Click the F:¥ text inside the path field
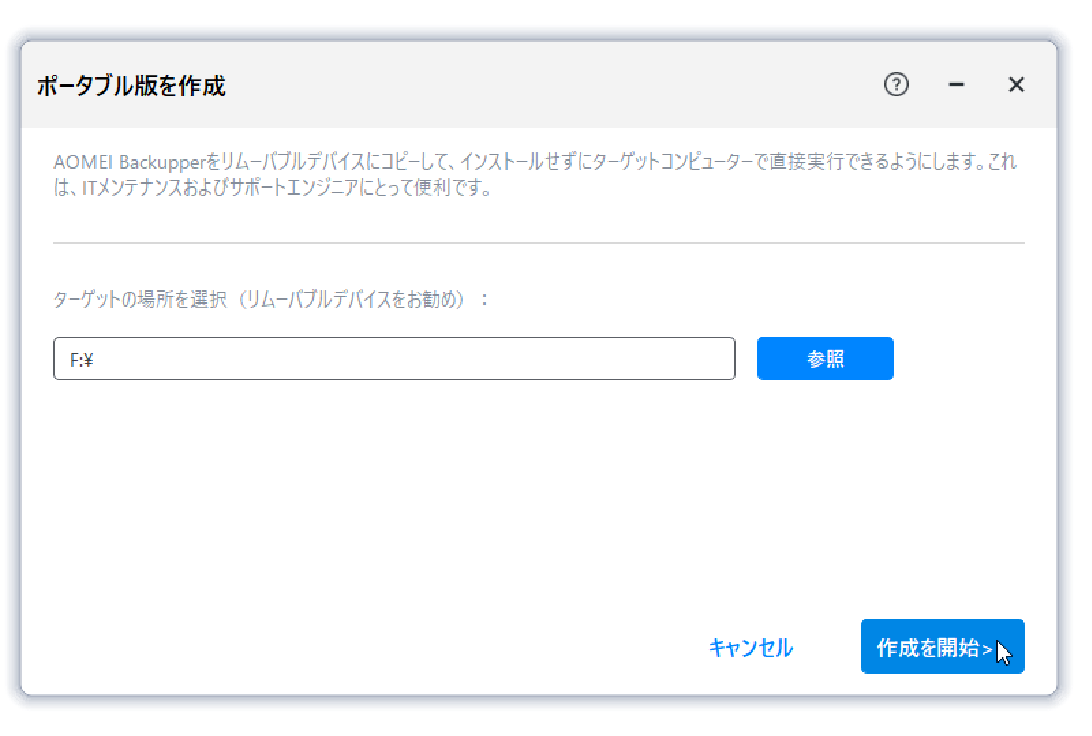The height and width of the screenshot is (736, 1092). click(x=81, y=360)
